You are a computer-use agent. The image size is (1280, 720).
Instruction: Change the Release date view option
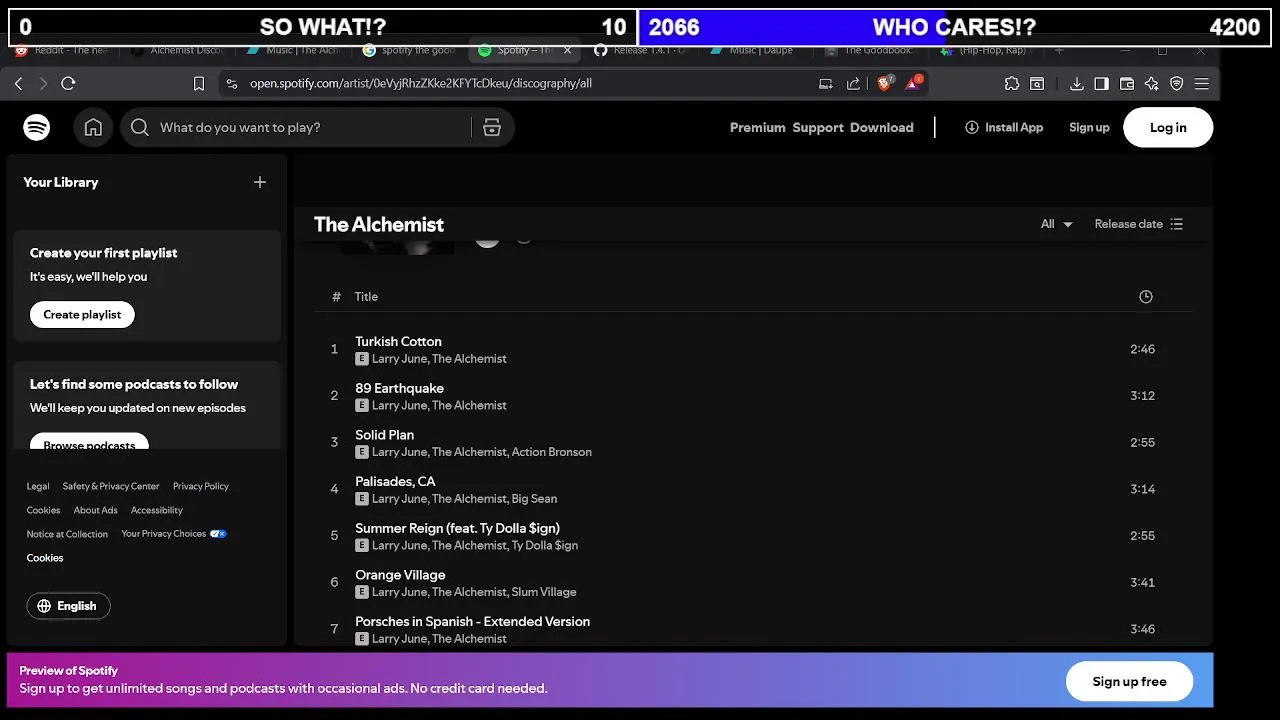coord(1139,224)
